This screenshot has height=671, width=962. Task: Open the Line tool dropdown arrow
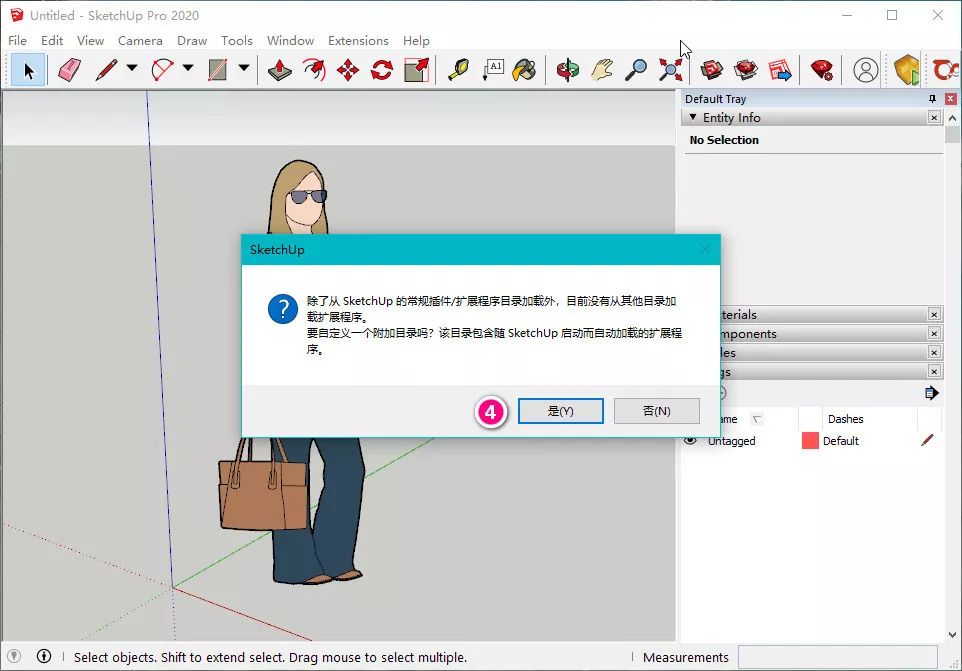[x=132, y=68]
